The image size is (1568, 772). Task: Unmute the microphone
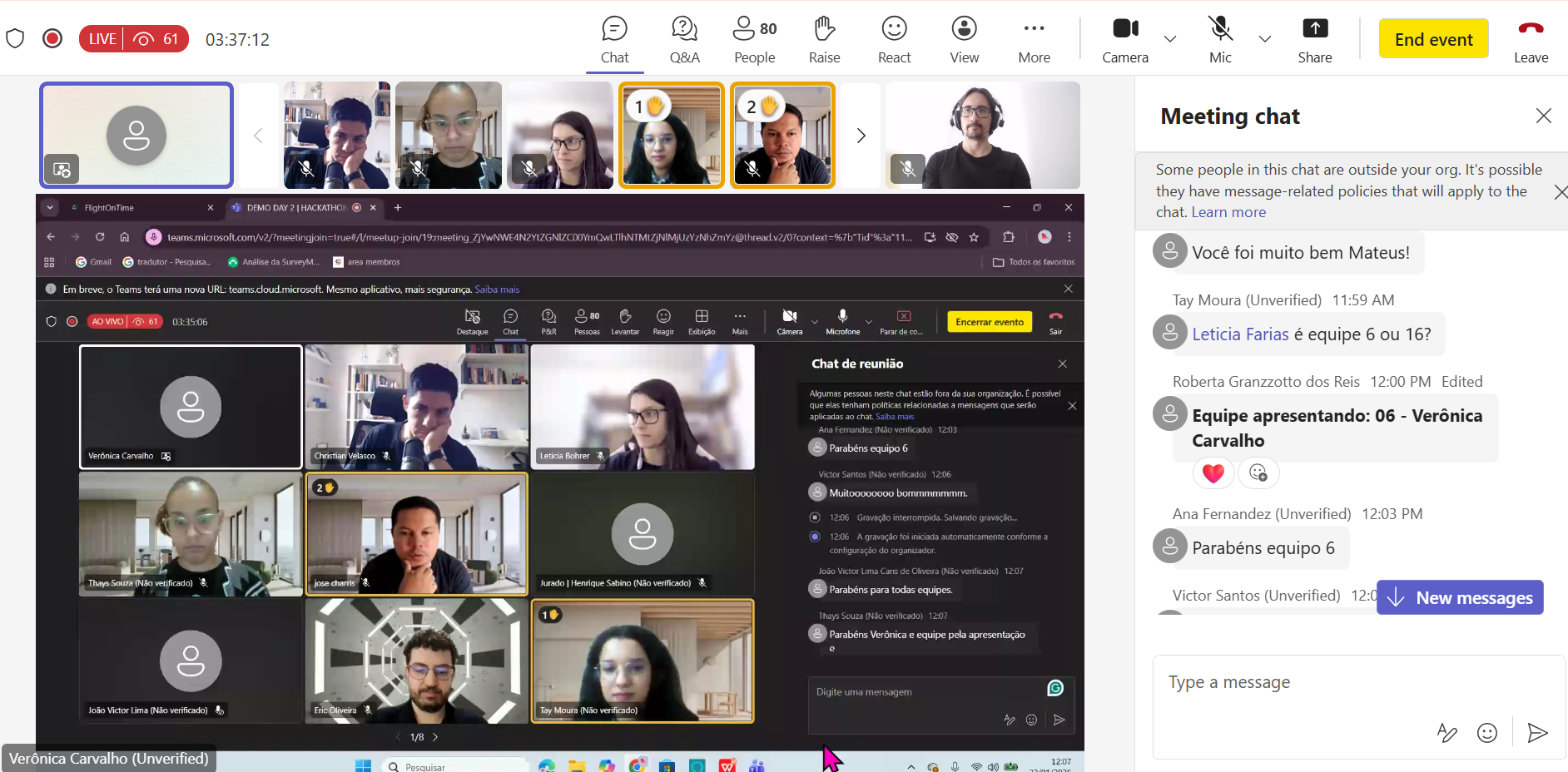(1220, 39)
